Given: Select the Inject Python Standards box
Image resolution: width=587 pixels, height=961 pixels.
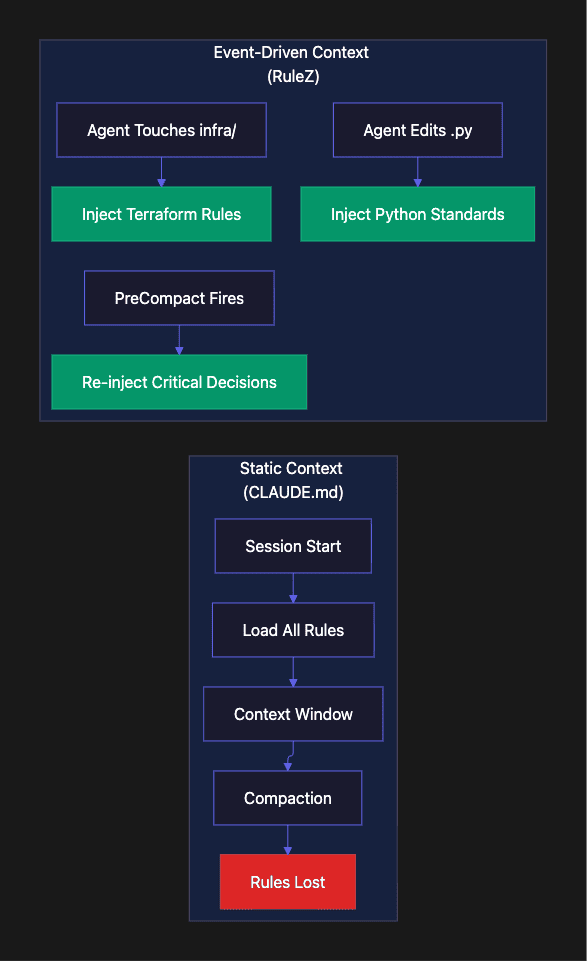Looking at the screenshot, I should pos(417,214).
